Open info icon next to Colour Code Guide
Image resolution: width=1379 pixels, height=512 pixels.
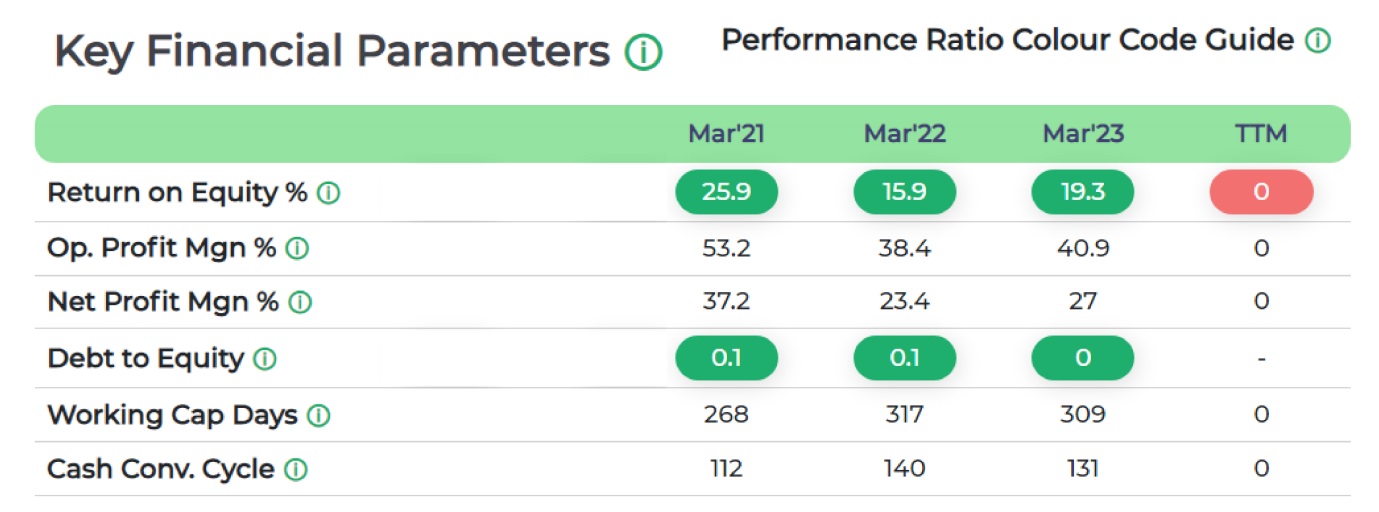(1317, 41)
